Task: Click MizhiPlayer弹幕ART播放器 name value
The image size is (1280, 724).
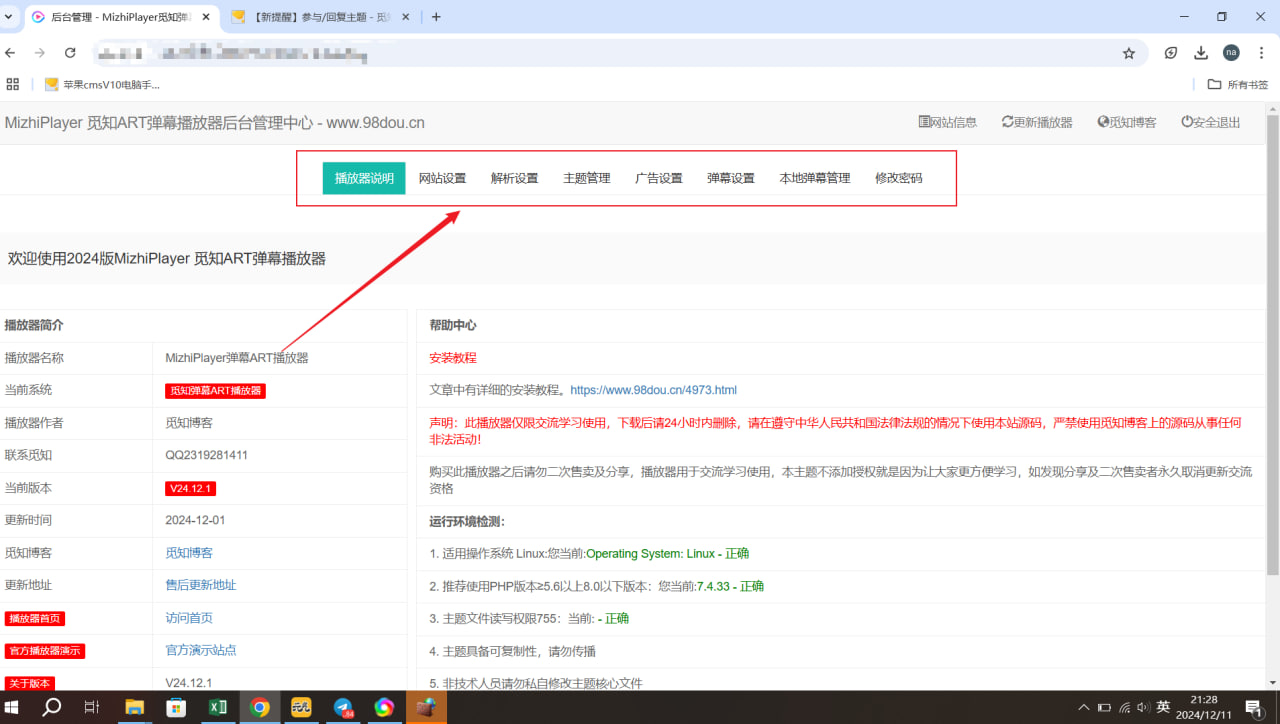Action: [236, 358]
